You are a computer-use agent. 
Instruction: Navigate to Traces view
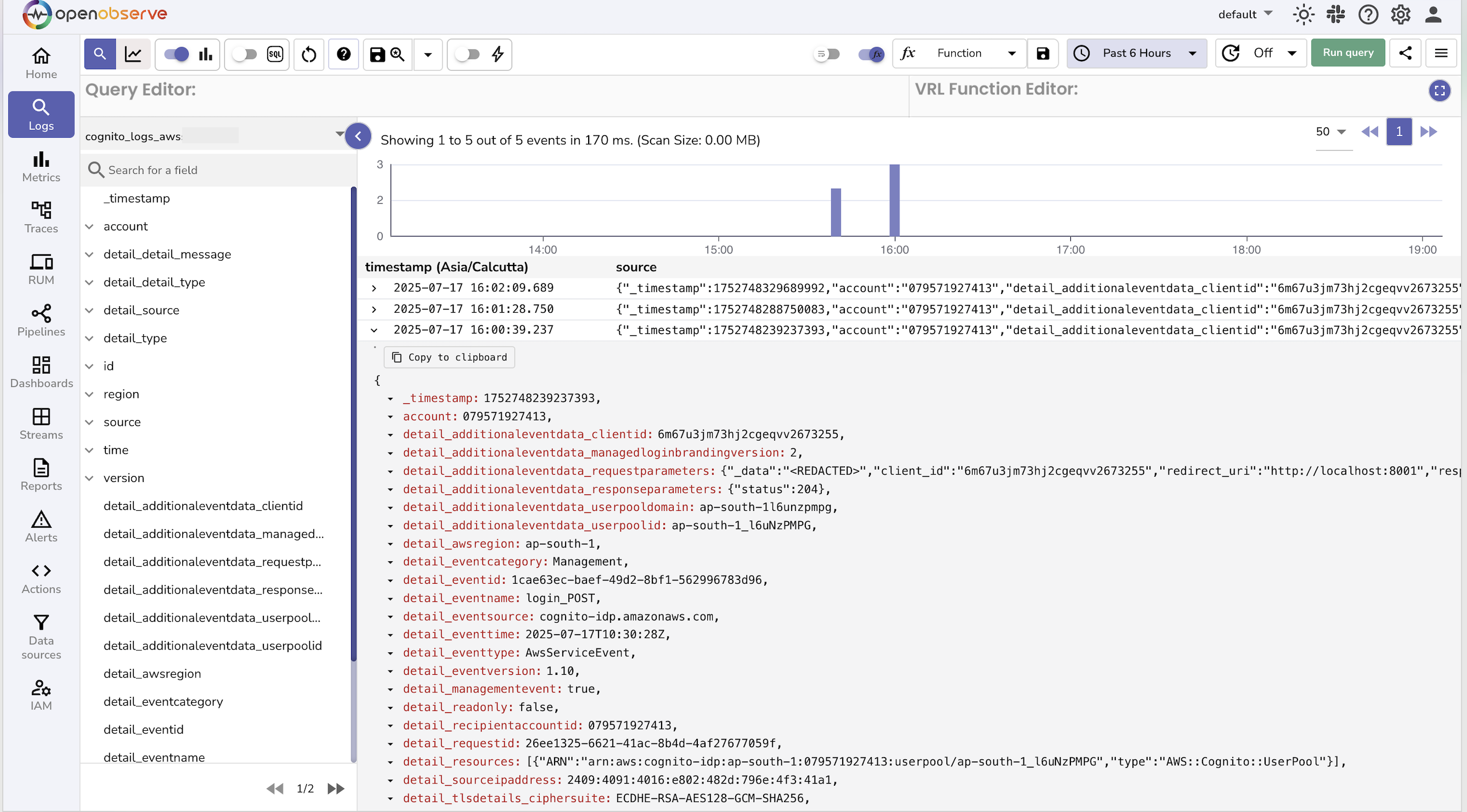(x=41, y=217)
